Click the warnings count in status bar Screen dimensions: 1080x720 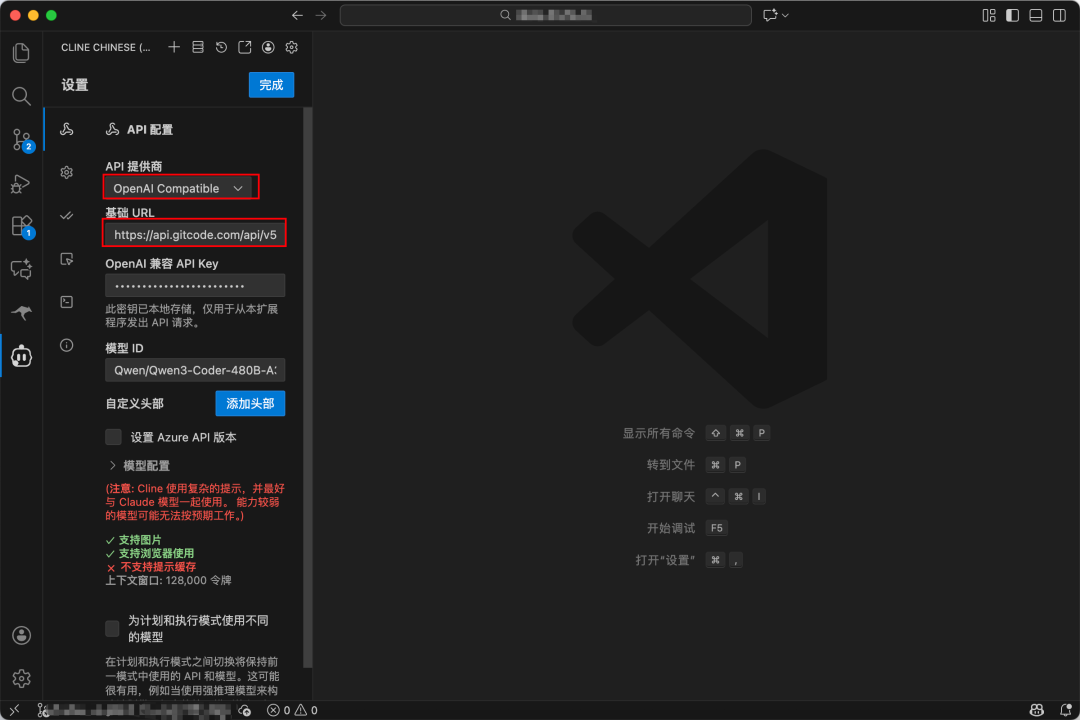(x=307, y=710)
